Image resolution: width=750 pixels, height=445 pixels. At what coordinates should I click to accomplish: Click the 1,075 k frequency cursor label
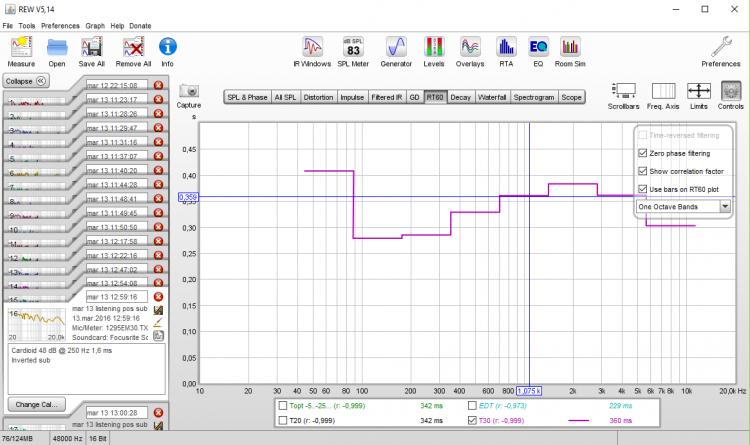pos(529,391)
